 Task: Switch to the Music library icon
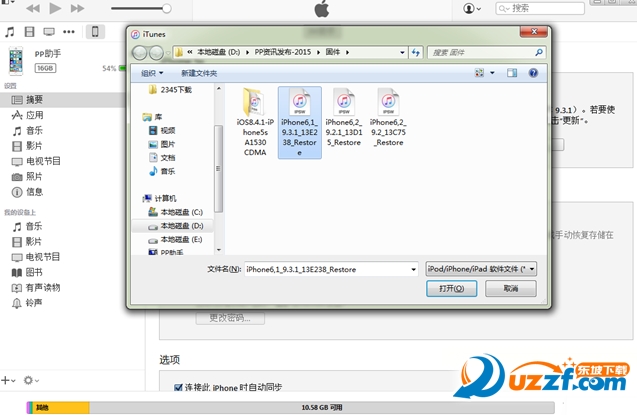9,32
